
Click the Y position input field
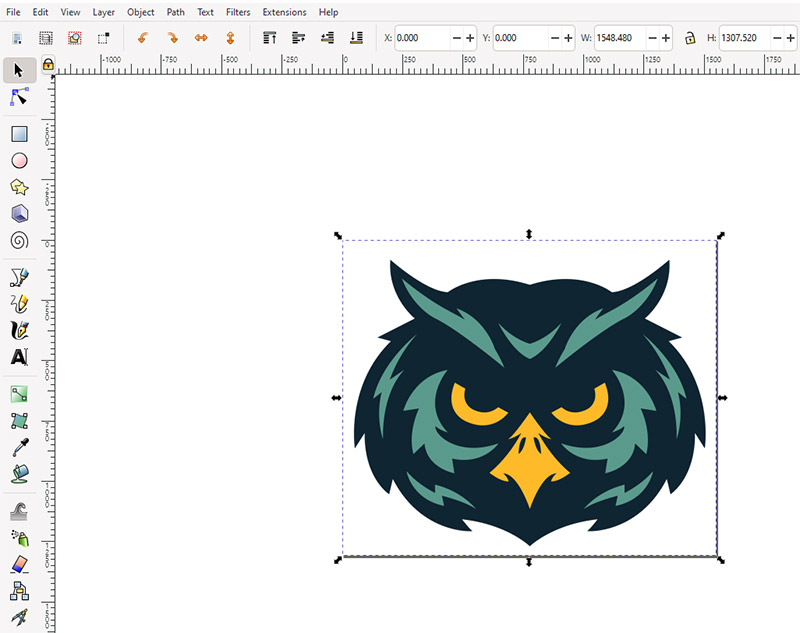pos(521,38)
